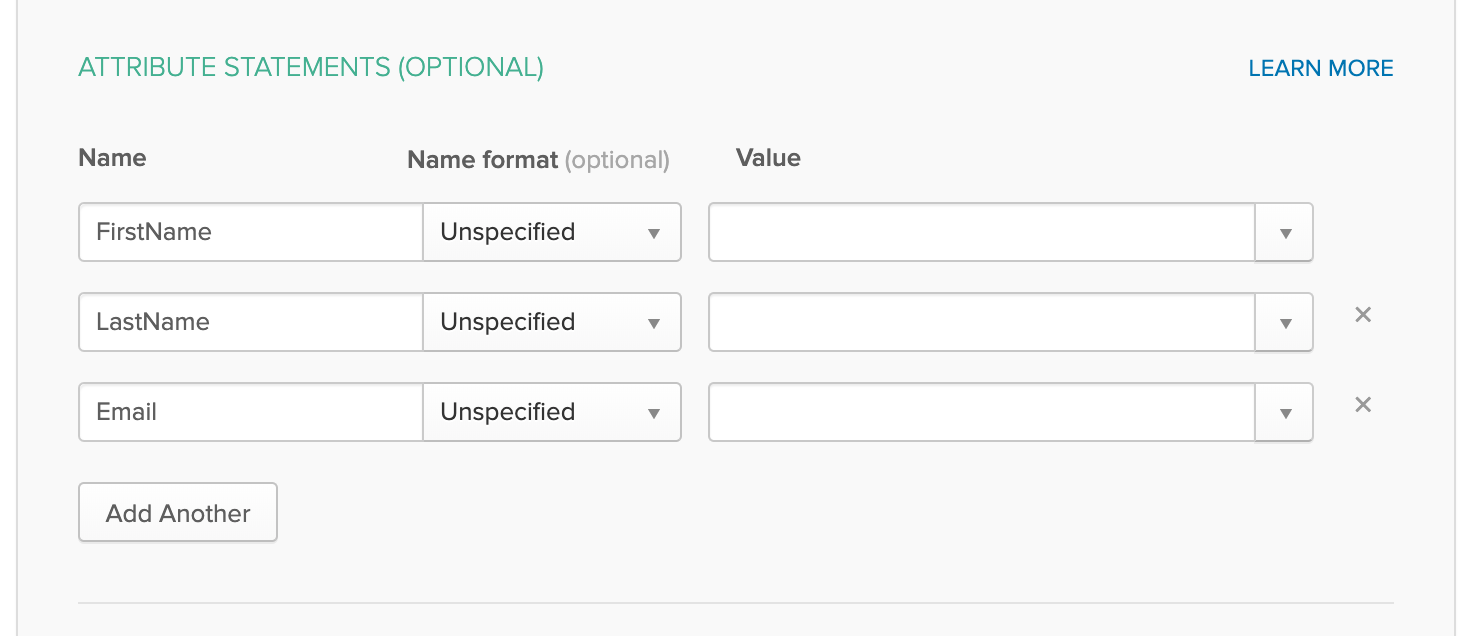1474x636 pixels.
Task: Focus the Value field for LastName
Action: 982,322
